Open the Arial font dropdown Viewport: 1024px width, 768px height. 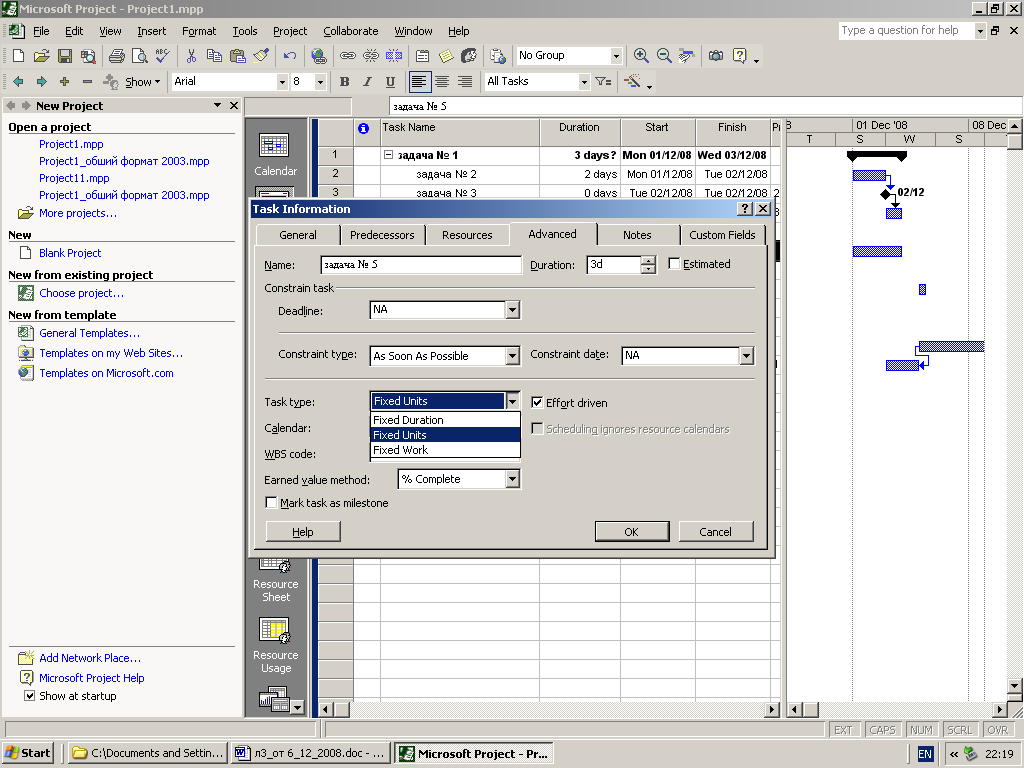pyautogui.click(x=282, y=82)
